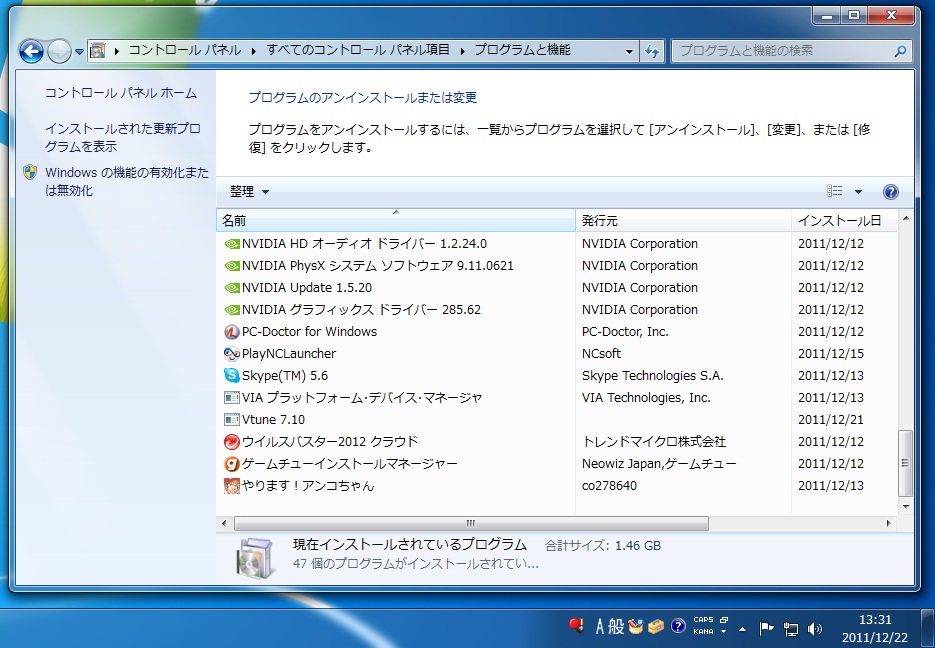Screen dimensions: 935x648
Task: Show hidden system tray icons
Action: [x=742, y=630]
